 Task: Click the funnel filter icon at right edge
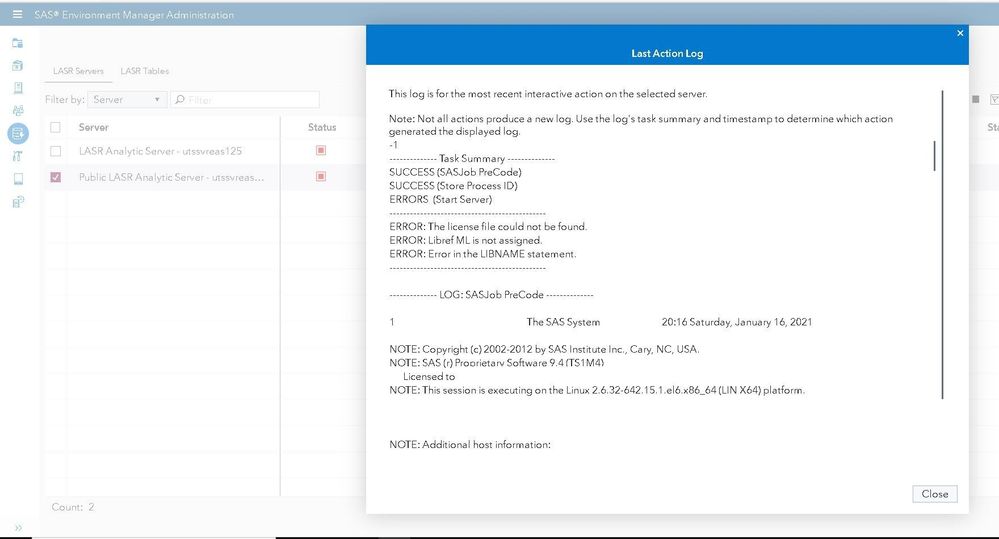[x=994, y=99]
